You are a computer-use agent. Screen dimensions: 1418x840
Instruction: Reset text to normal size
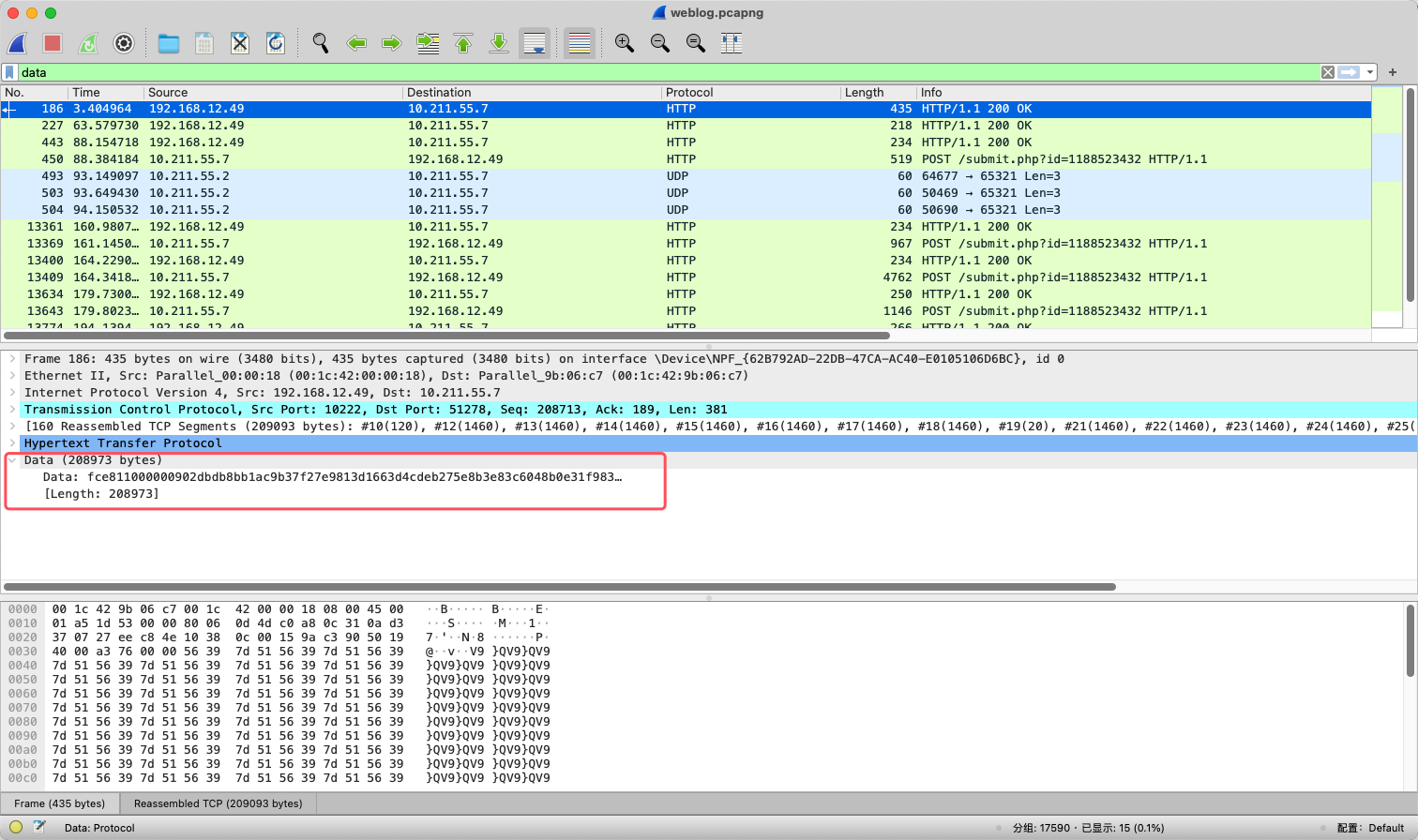click(696, 43)
